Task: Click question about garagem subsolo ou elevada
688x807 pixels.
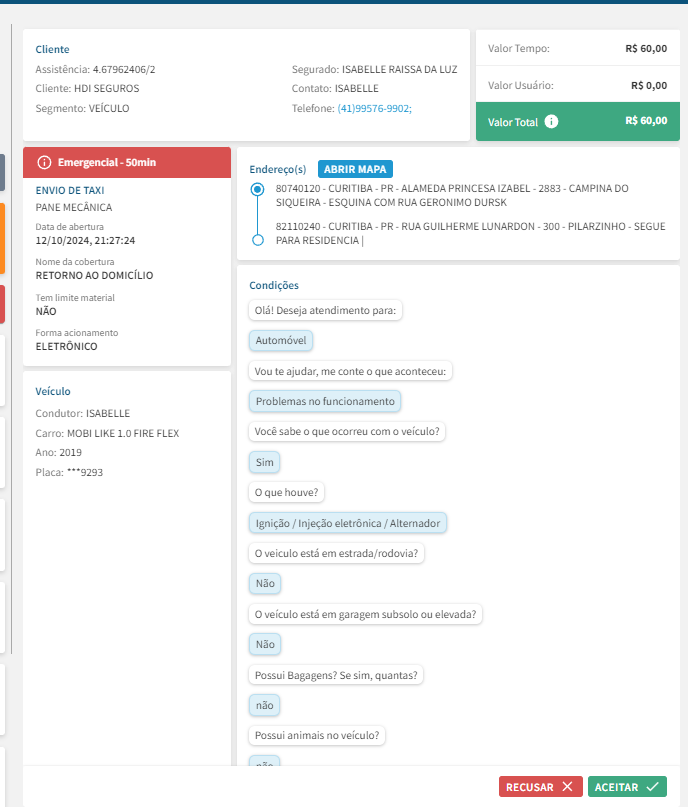Action: pyautogui.click(x=365, y=614)
